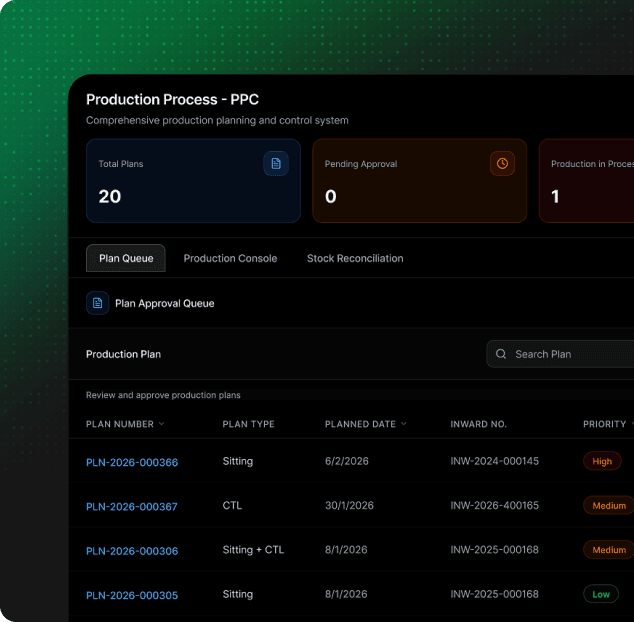The height and width of the screenshot is (622, 634).
Task: Switch to the Plan Queue tab
Action: point(126,258)
